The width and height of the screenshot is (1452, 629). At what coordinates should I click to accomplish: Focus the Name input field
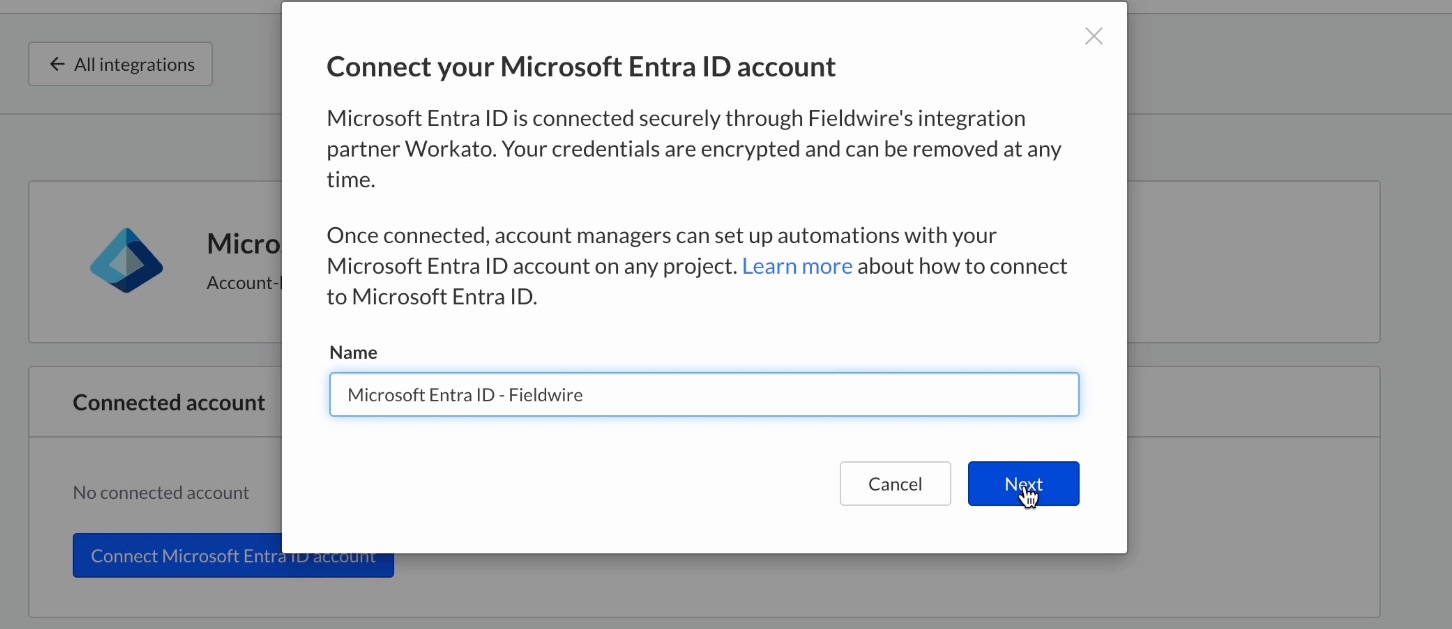click(704, 395)
